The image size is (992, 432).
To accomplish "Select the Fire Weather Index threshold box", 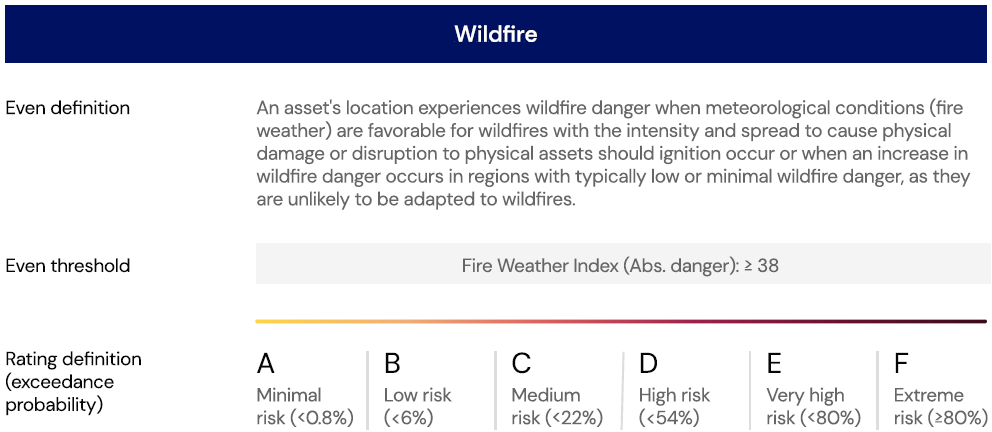I will [620, 265].
